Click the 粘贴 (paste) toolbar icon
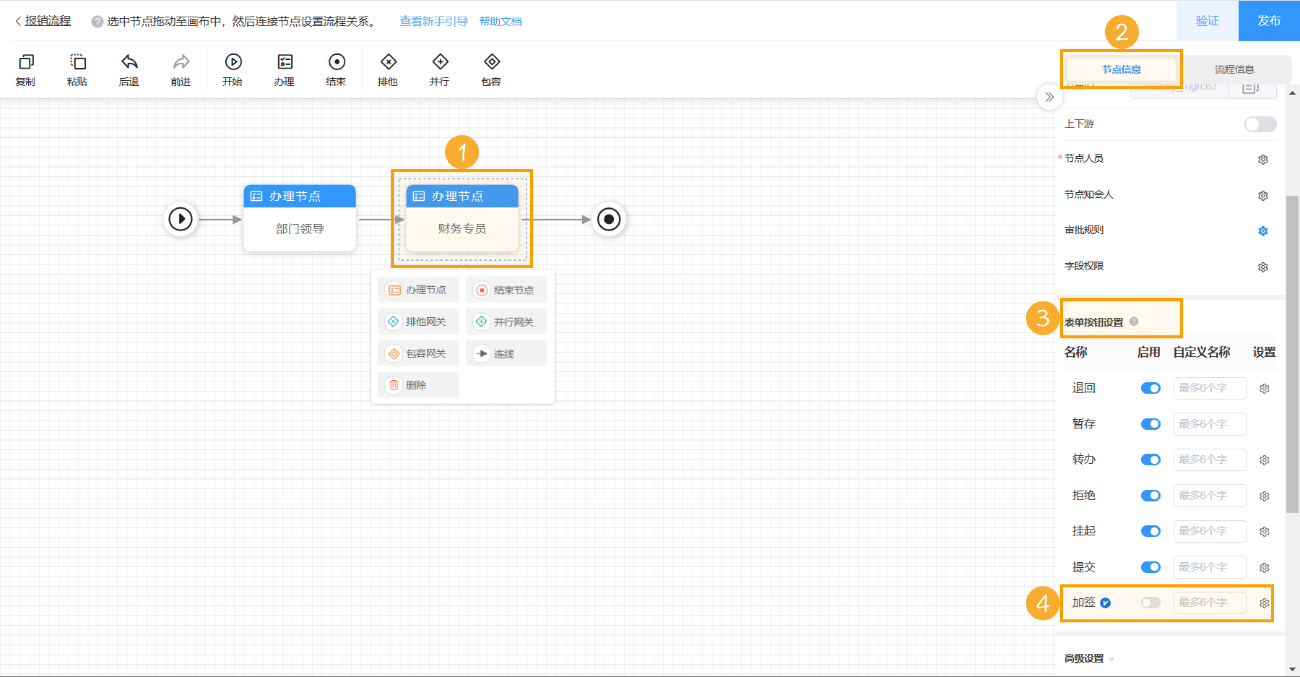 (77, 62)
